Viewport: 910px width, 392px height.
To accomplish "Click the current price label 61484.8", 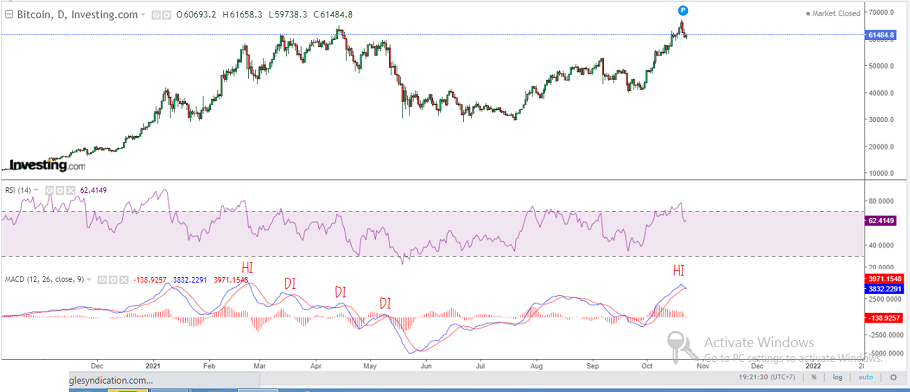I will coord(880,35).
